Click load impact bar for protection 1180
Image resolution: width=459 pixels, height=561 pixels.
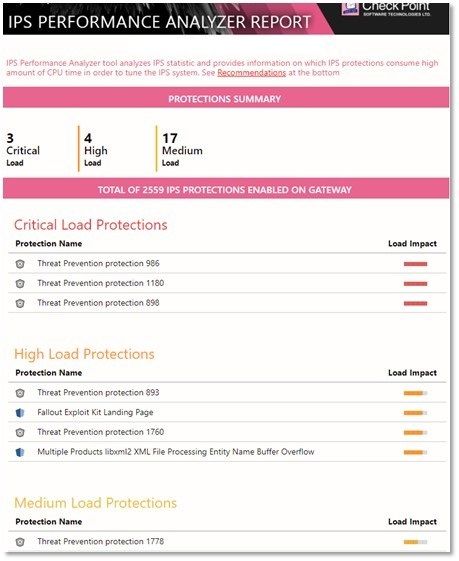415,284
